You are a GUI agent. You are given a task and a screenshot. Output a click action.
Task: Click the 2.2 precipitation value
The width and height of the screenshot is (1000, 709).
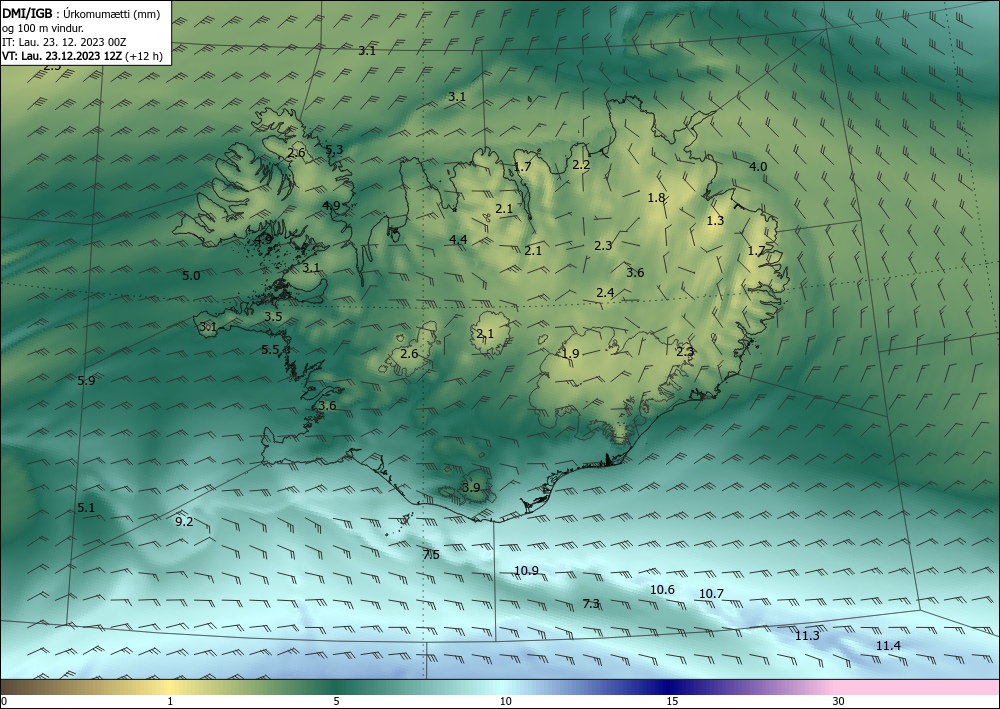(581, 164)
